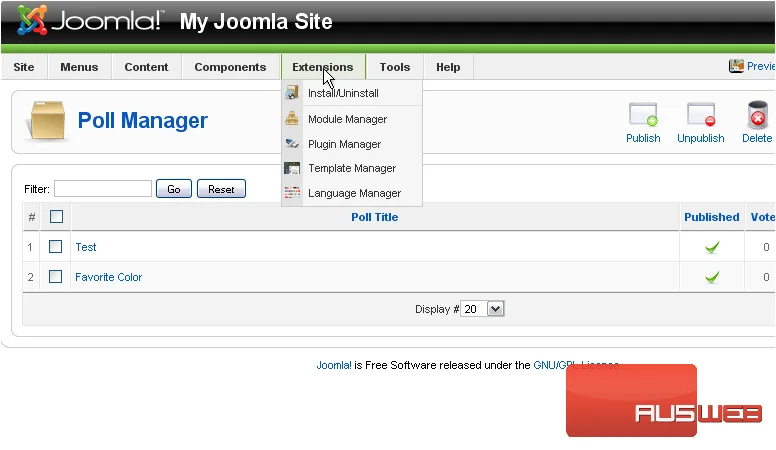Click the vote count for Favorite Color poll
Image resolution: width=776 pixels, height=450 pixels.
coord(766,277)
